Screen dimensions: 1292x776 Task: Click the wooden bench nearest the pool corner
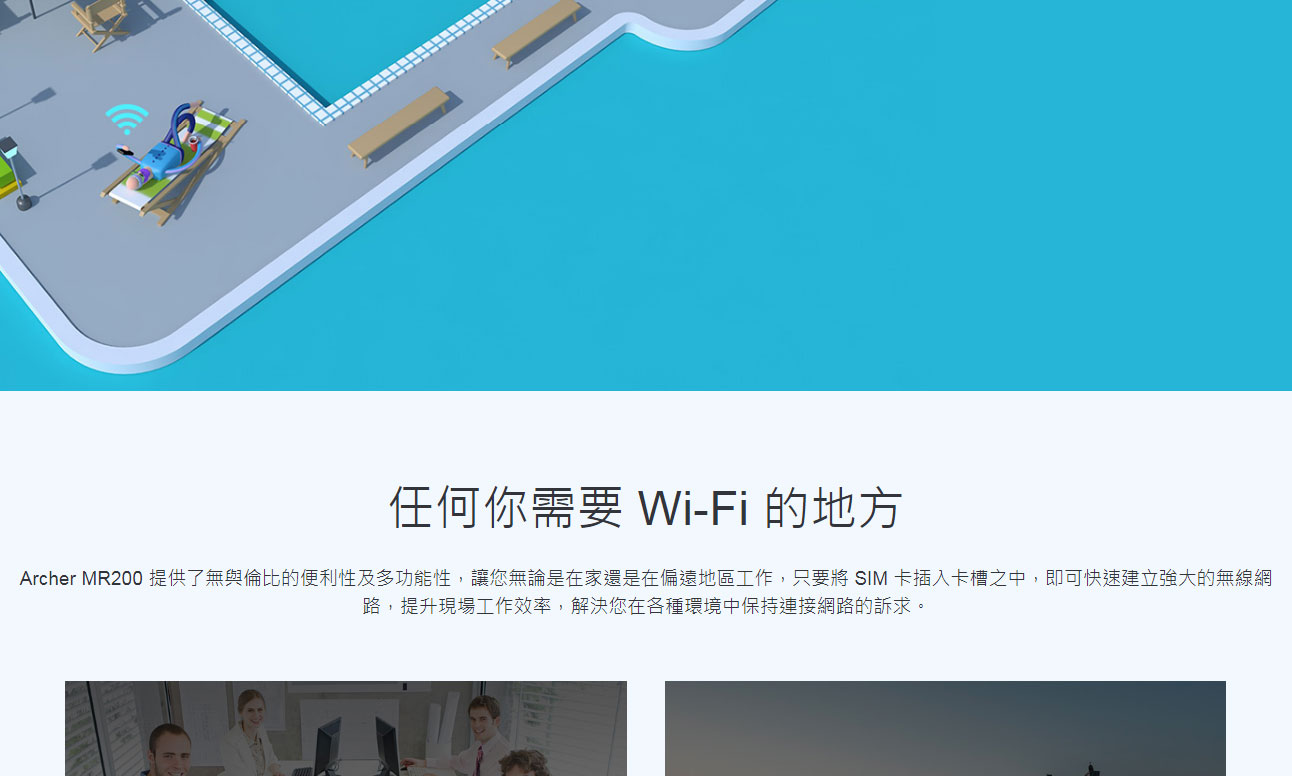coord(399,124)
